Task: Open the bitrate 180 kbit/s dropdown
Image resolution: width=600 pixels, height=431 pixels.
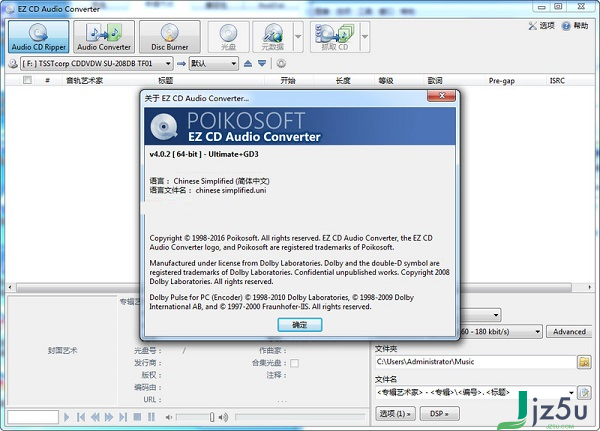Action: (538, 331)
